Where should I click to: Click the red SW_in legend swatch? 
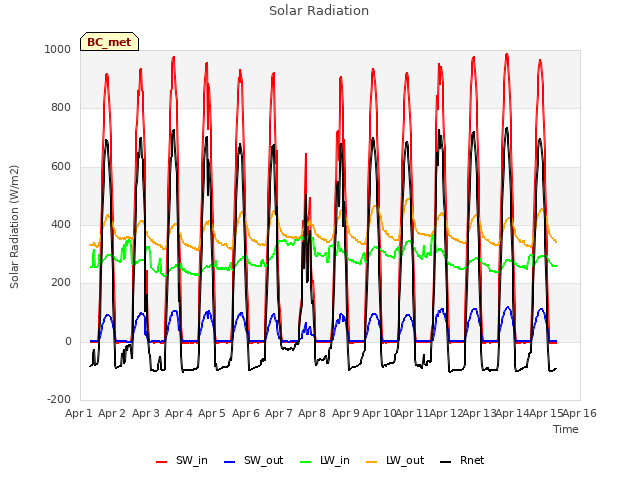162,462
